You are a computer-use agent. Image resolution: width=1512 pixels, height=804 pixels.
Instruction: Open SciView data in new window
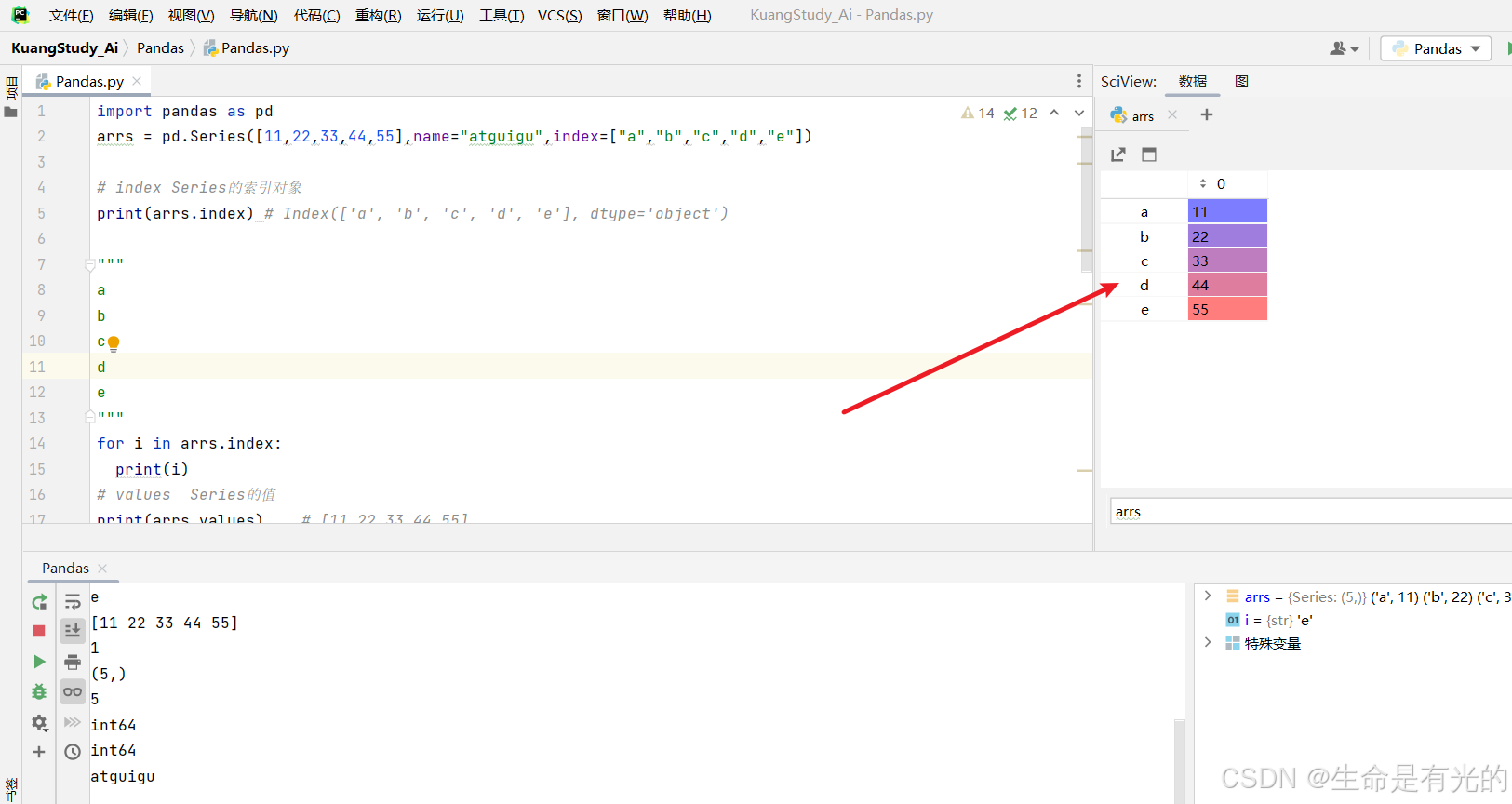[1118, 154]
